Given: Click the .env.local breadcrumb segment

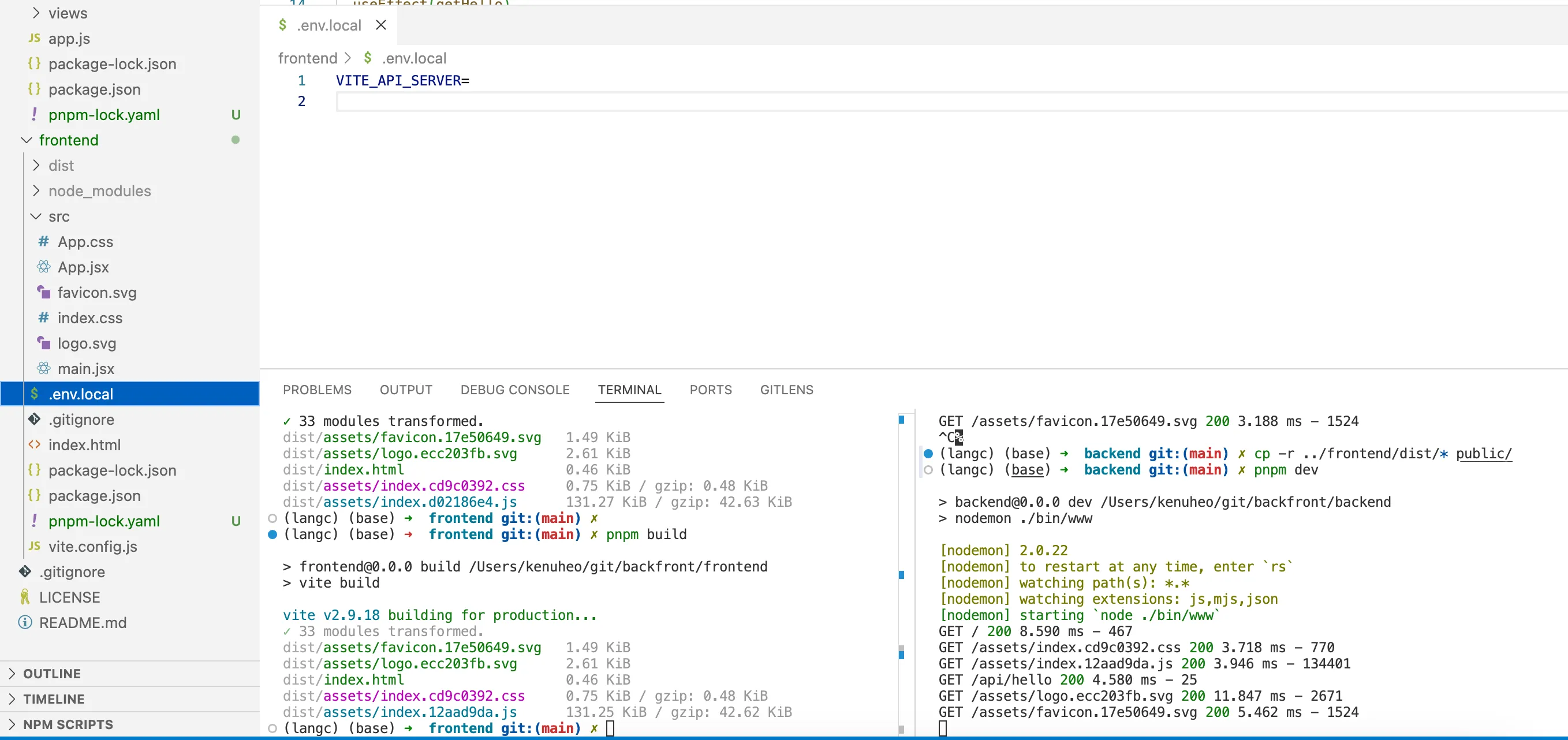Looking at the screenshot, I should click(x=414, y=58).
